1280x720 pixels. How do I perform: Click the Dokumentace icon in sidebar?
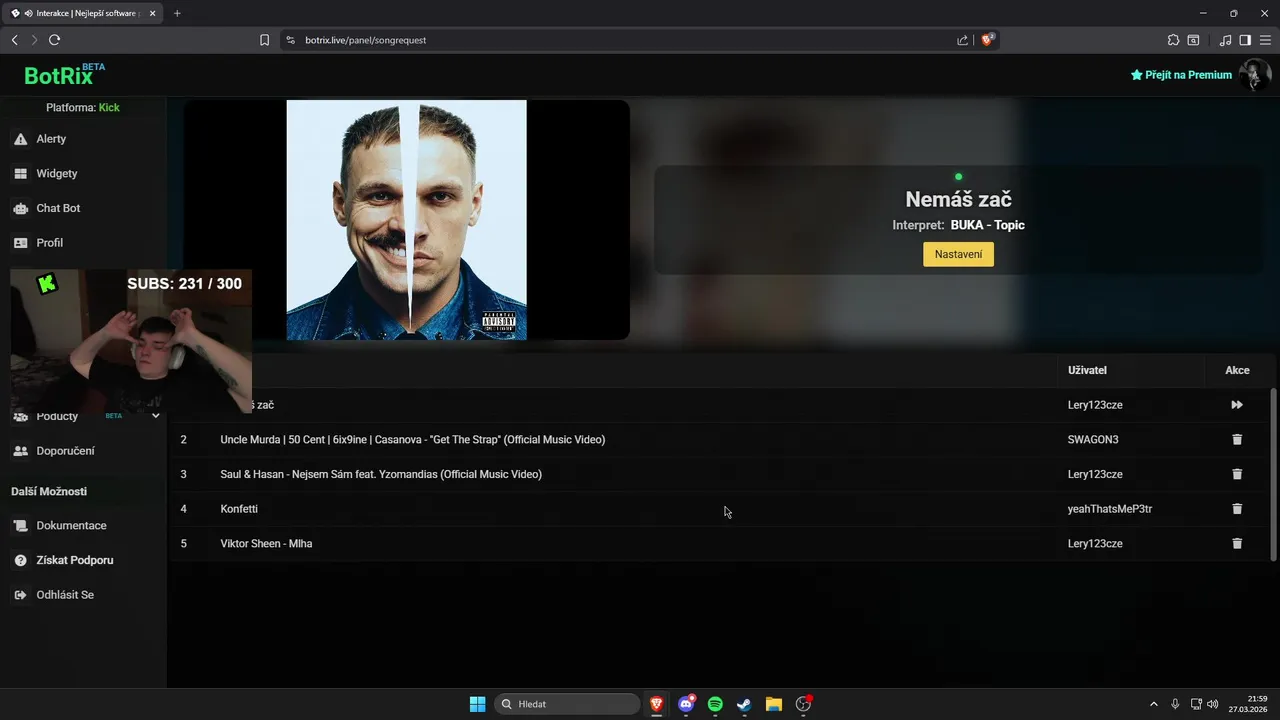20,525
